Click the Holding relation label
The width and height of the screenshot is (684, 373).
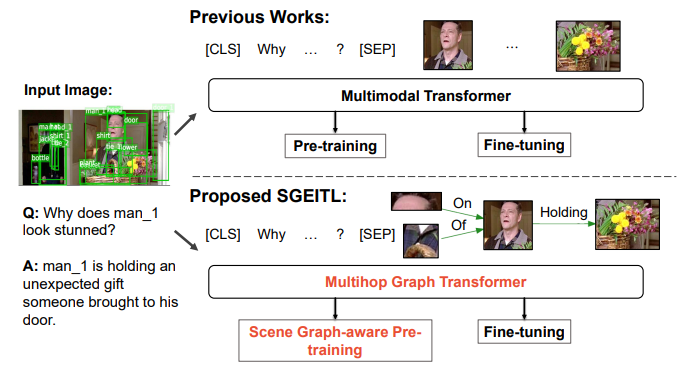click(564, 212)
